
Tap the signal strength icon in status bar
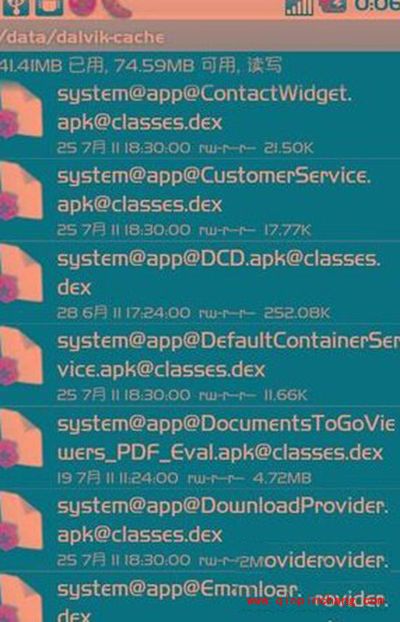pyautogui.click(x=299, y=7)
